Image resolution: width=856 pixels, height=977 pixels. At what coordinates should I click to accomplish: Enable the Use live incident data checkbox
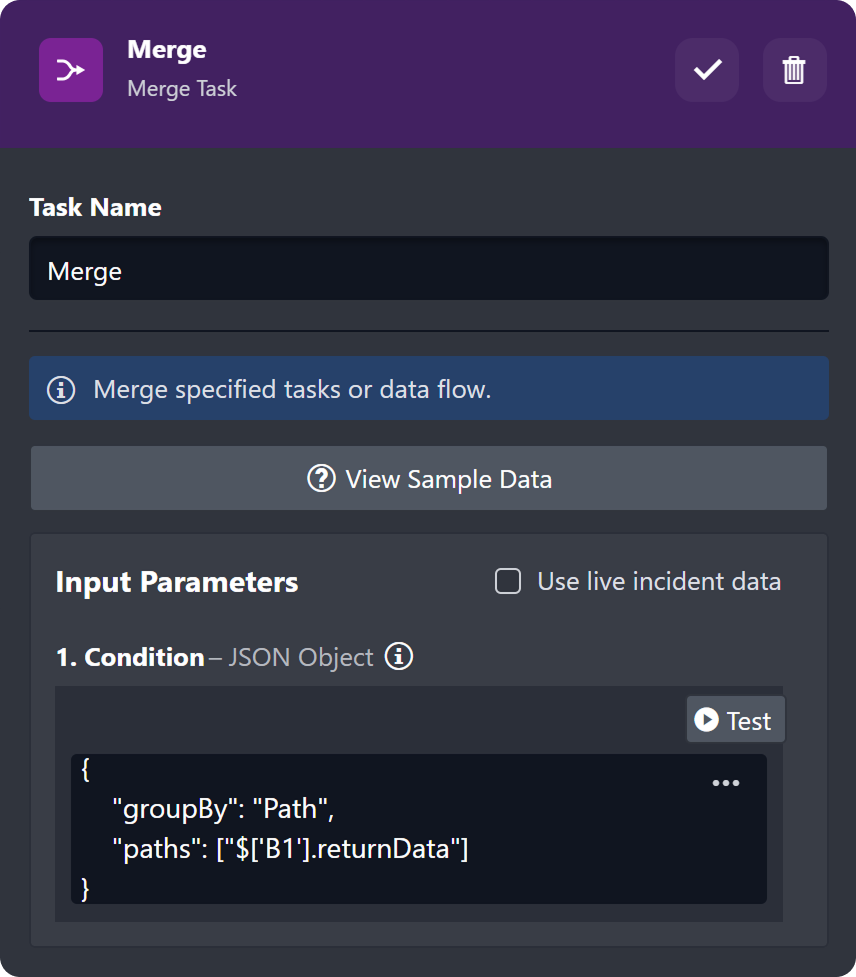(x=508, y=581)
